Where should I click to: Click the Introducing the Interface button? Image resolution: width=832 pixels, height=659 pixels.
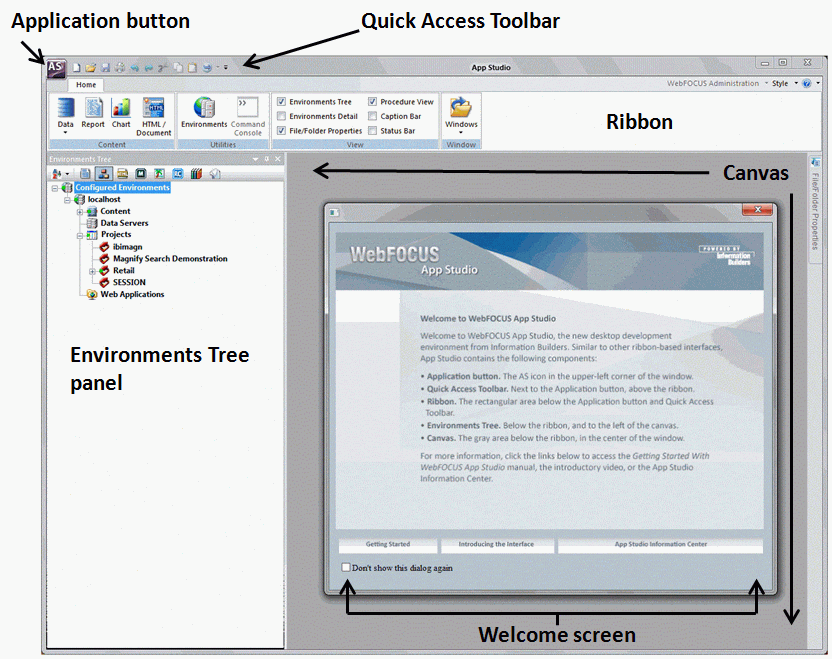(496, 544)
